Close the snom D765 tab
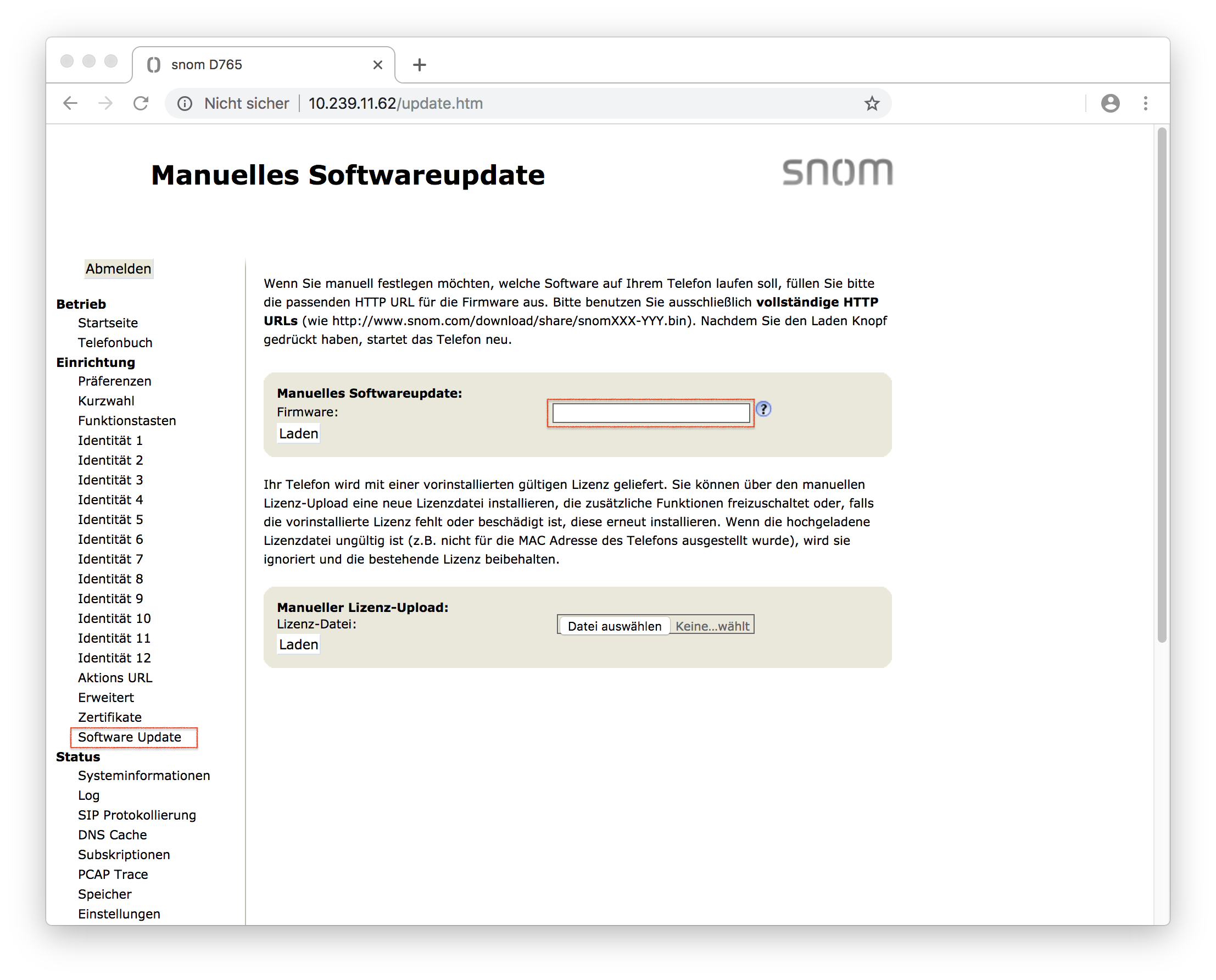Viewport: 1216px width, 980px height. 377,65
